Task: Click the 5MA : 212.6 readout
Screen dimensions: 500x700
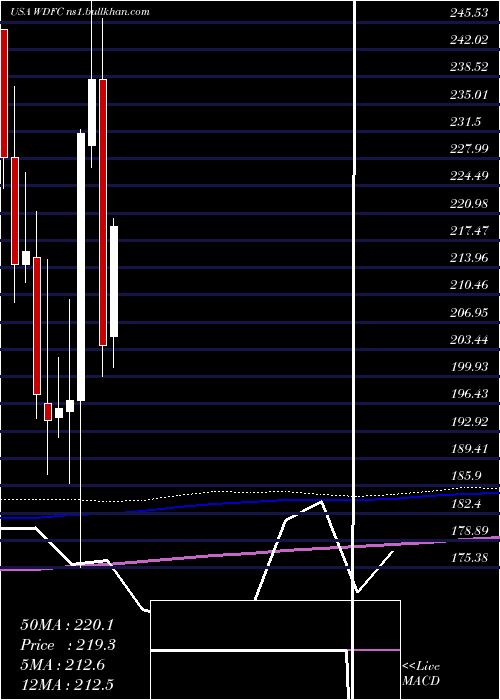Action: 63,665
